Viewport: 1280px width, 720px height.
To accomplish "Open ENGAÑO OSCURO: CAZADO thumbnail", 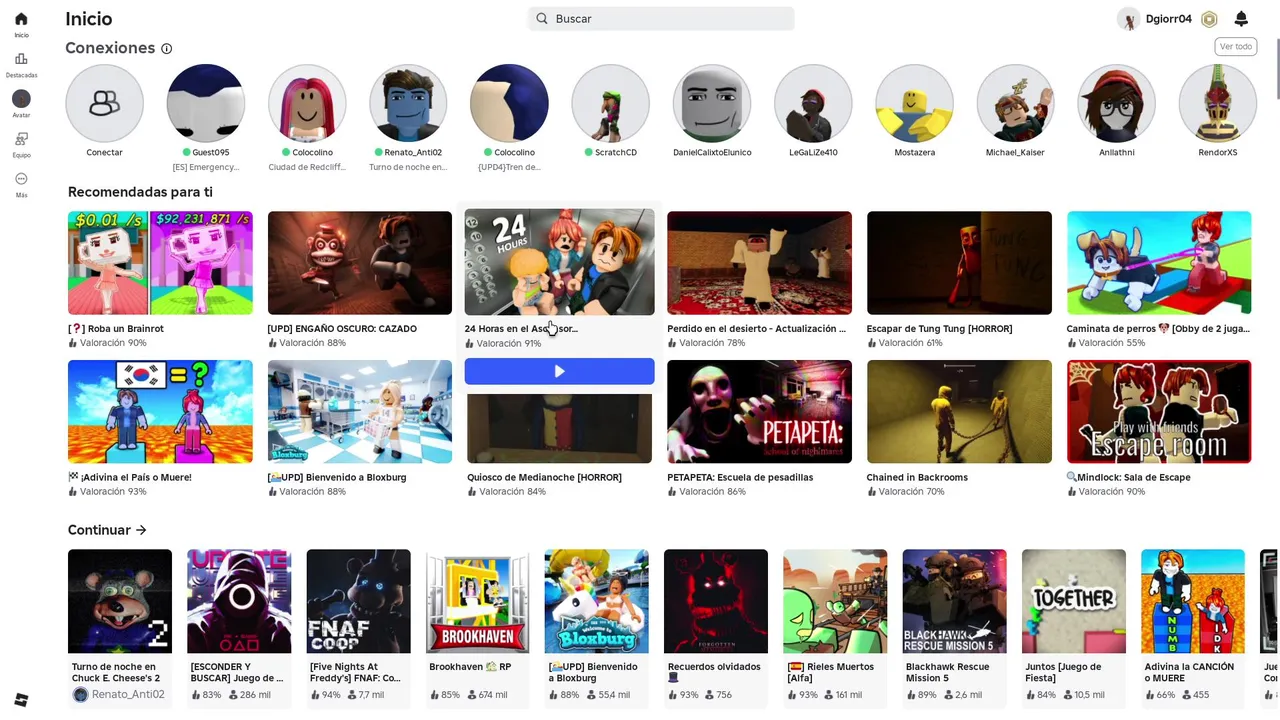I will click(360, 263).
